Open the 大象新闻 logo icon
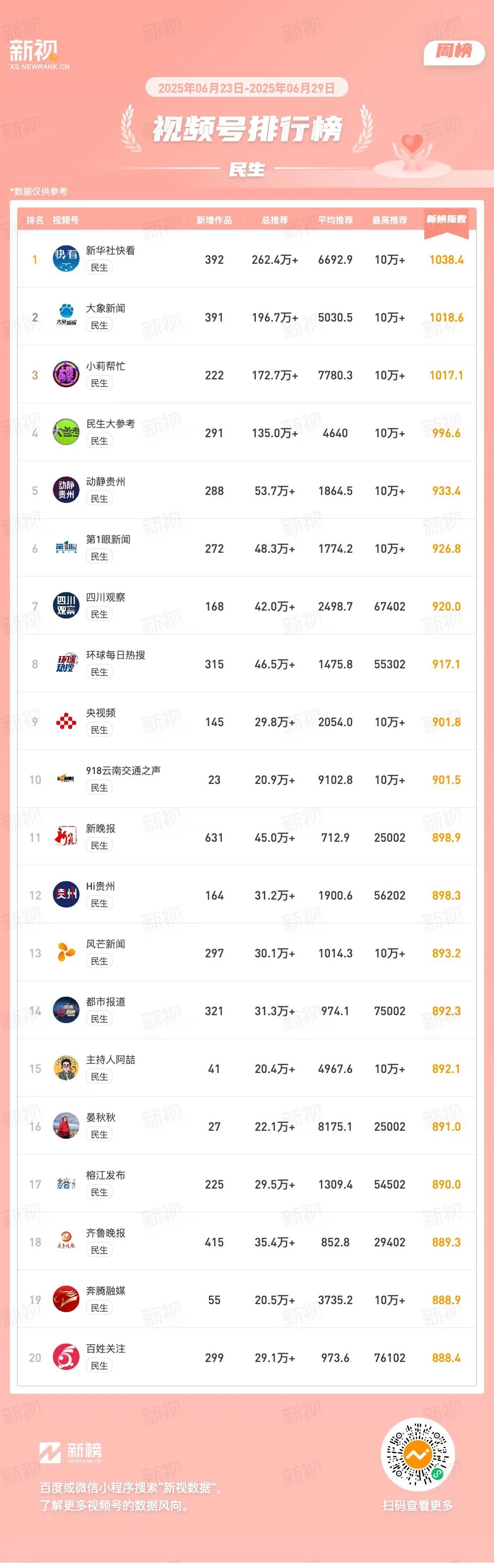Viewport: 494px width, 1568px height. click(66, 317)
